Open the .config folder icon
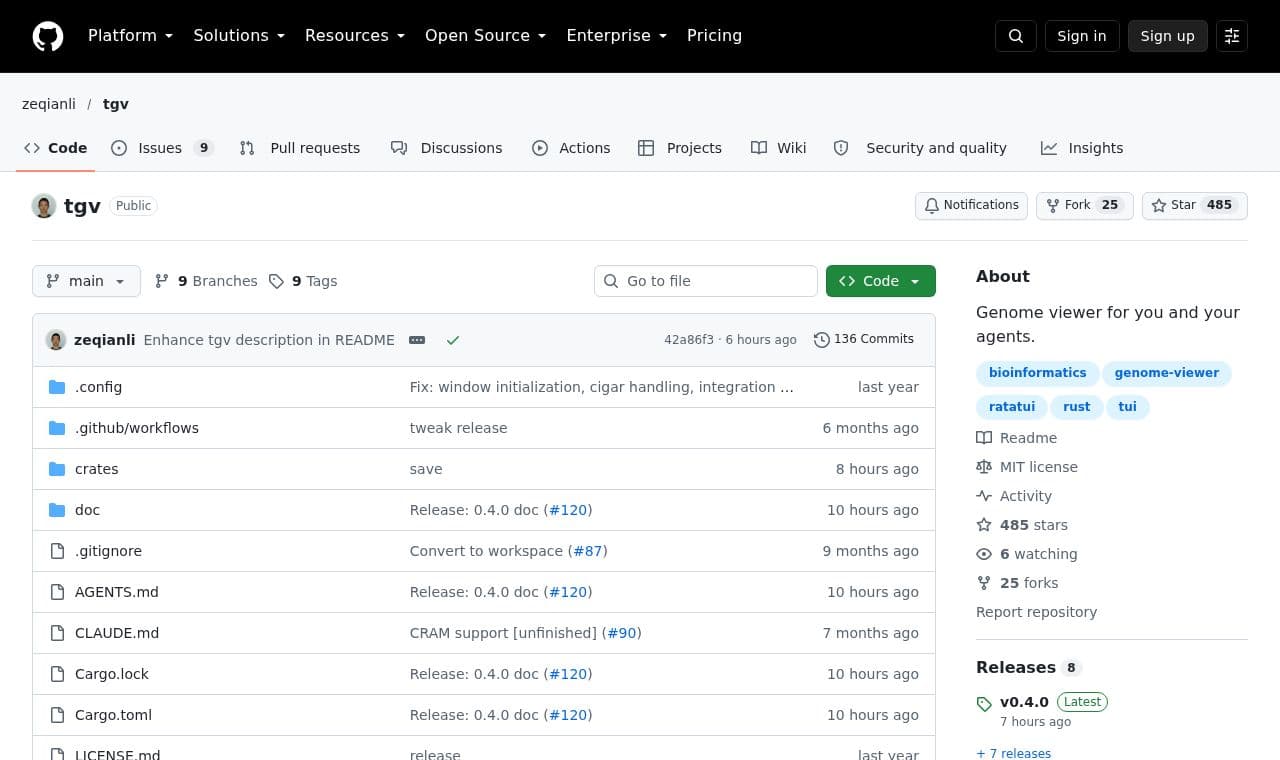1280x760 pixels. click(57, 387)
